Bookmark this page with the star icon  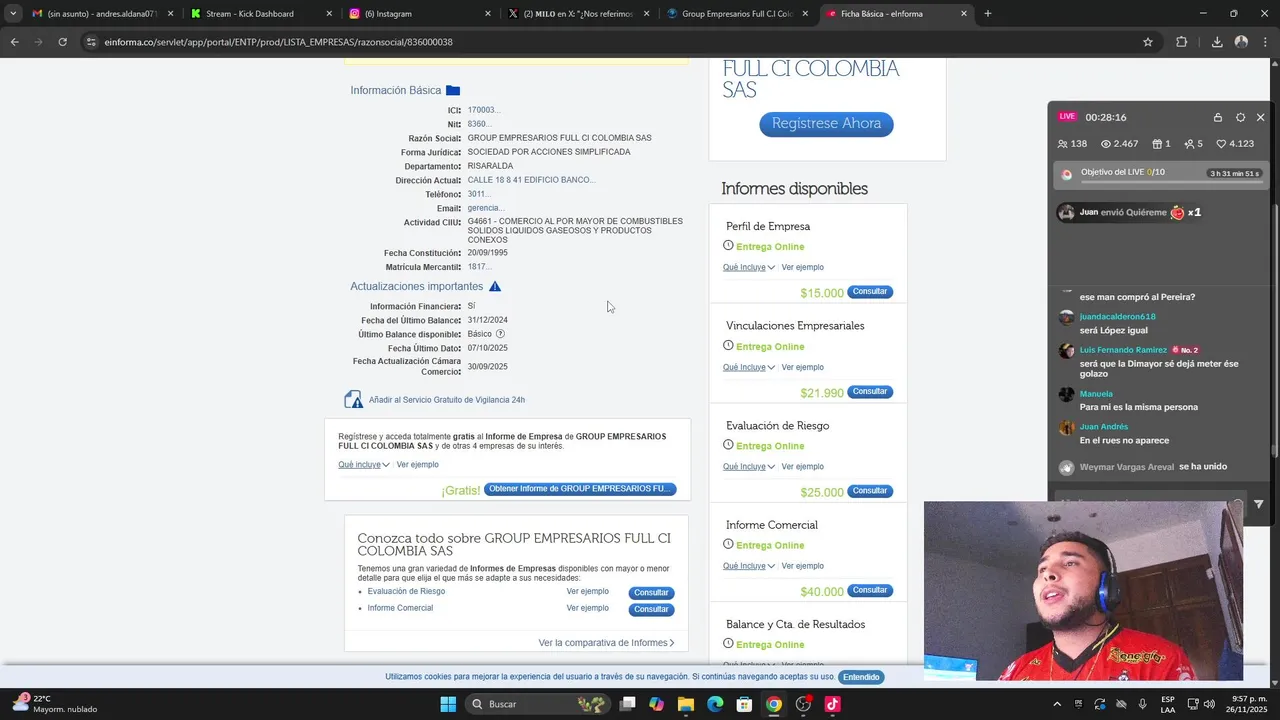click(x=1148, y=42)
